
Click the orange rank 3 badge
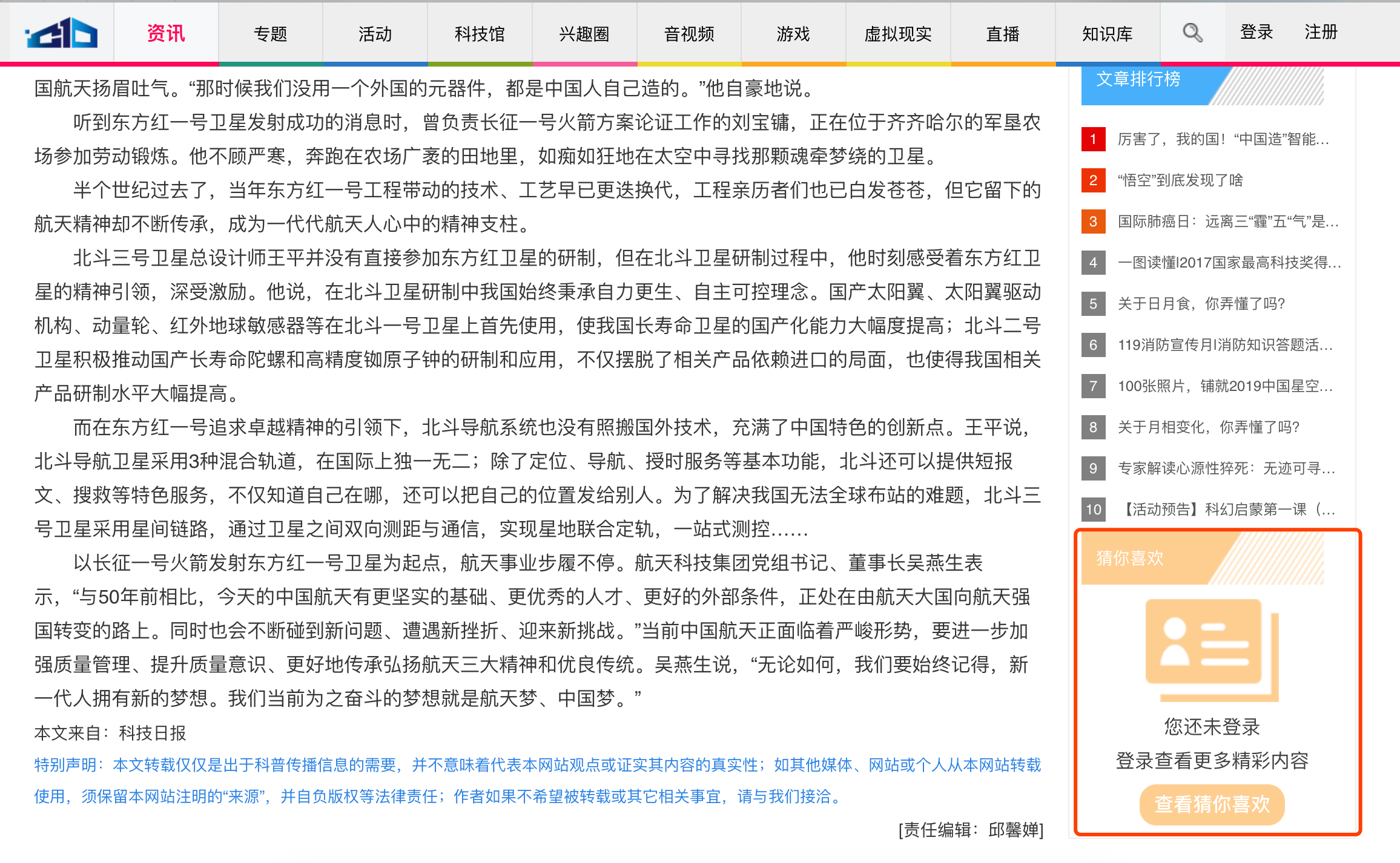1093,221
